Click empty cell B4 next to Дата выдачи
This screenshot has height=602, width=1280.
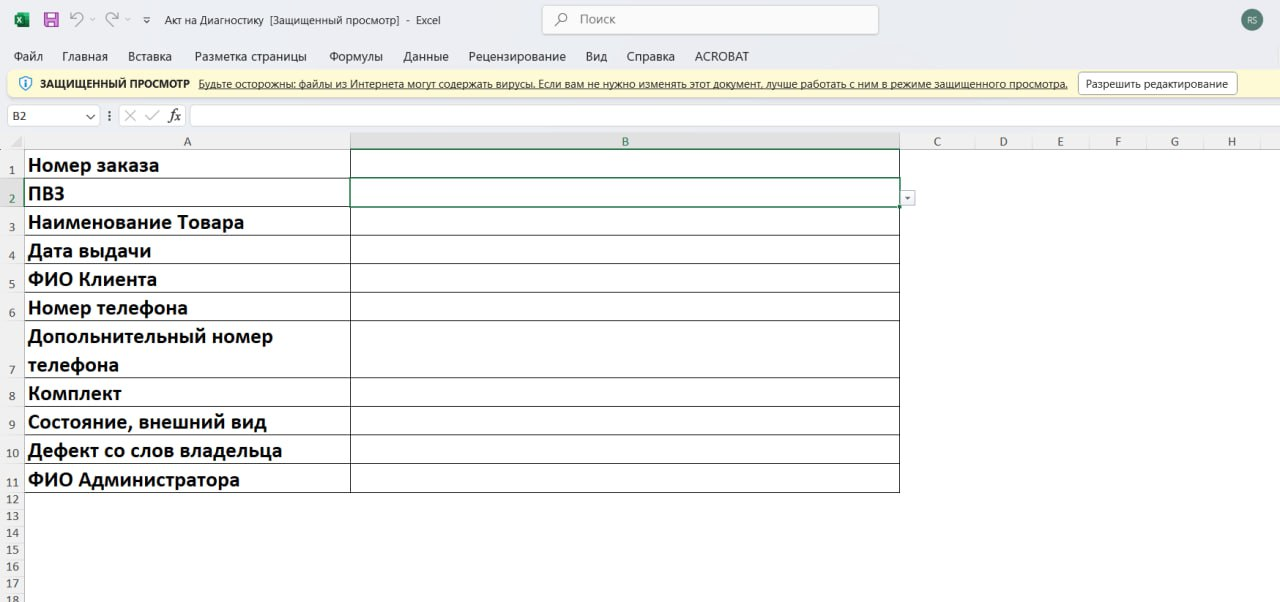(x=625, y=250)
